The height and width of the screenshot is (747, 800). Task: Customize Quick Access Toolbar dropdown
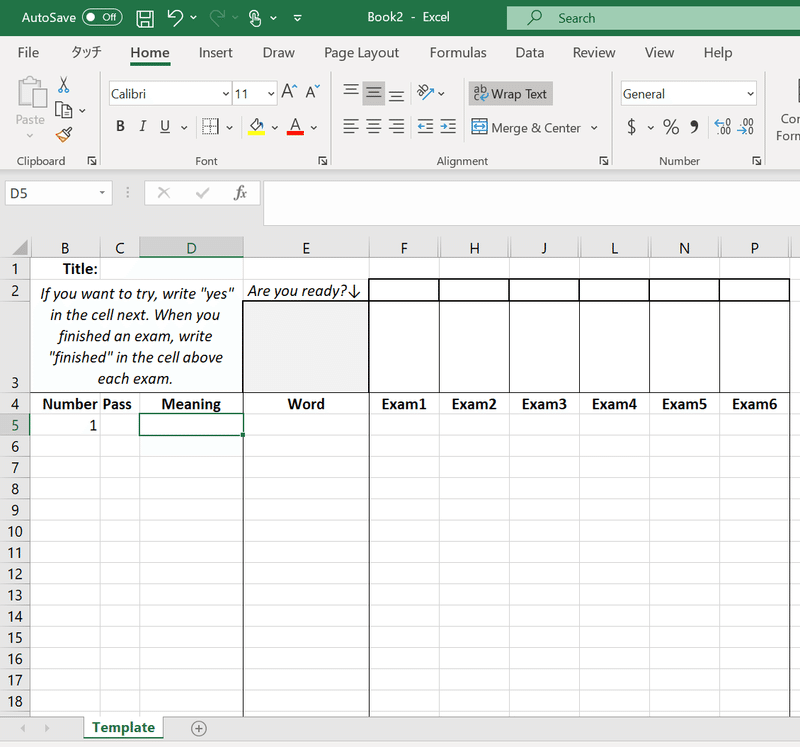297,18
